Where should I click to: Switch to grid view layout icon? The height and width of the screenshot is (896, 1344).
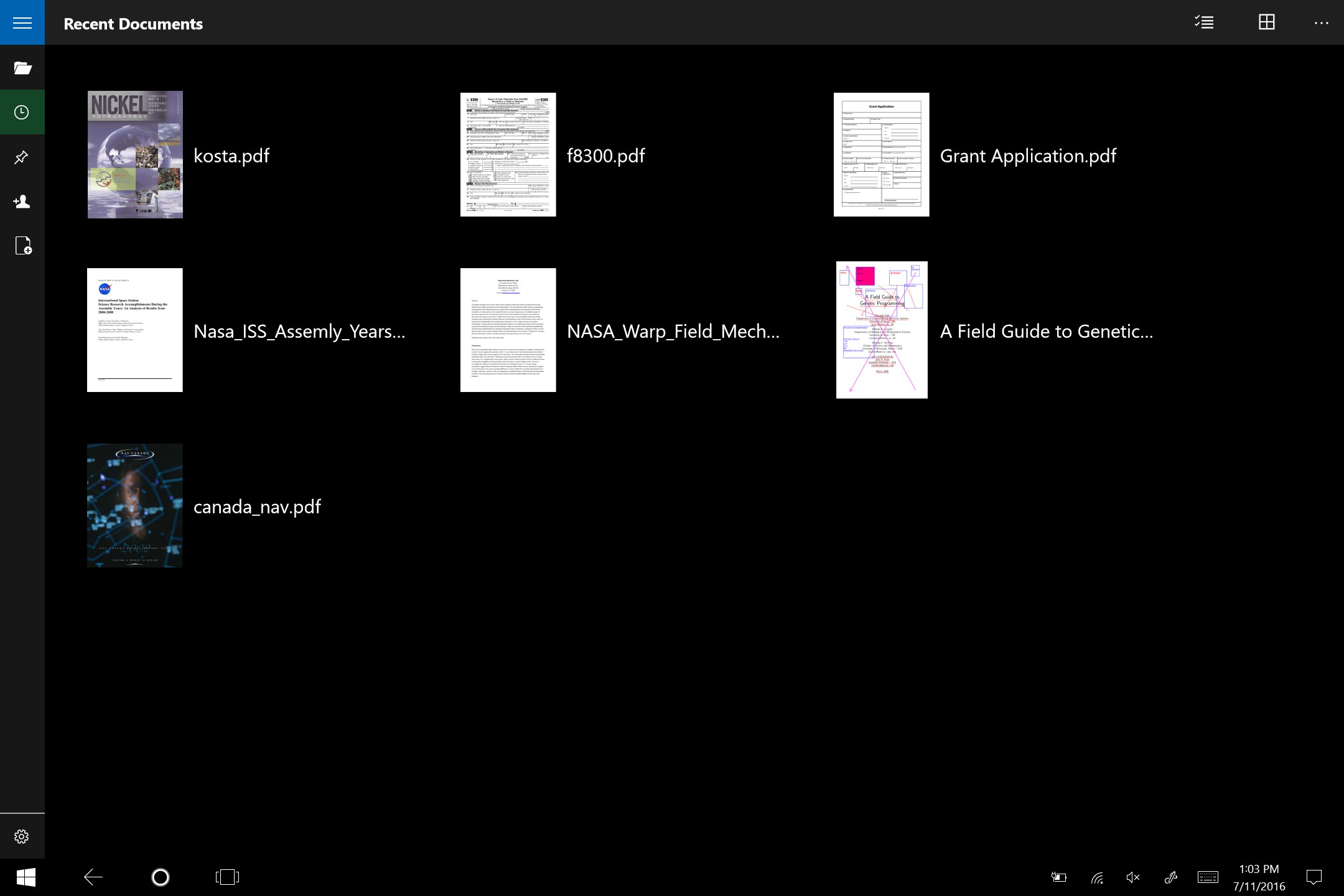[1266, 23]
